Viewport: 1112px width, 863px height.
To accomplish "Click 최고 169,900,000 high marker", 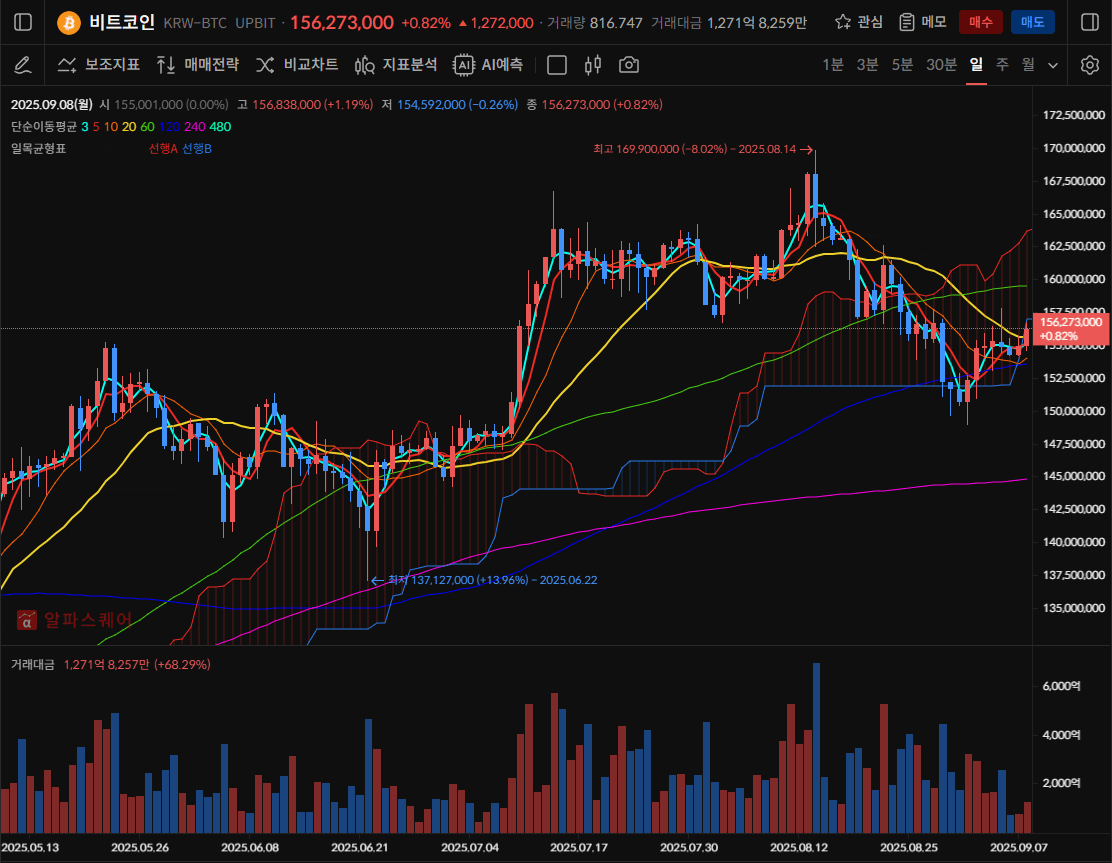I will [x=704, y=149].
